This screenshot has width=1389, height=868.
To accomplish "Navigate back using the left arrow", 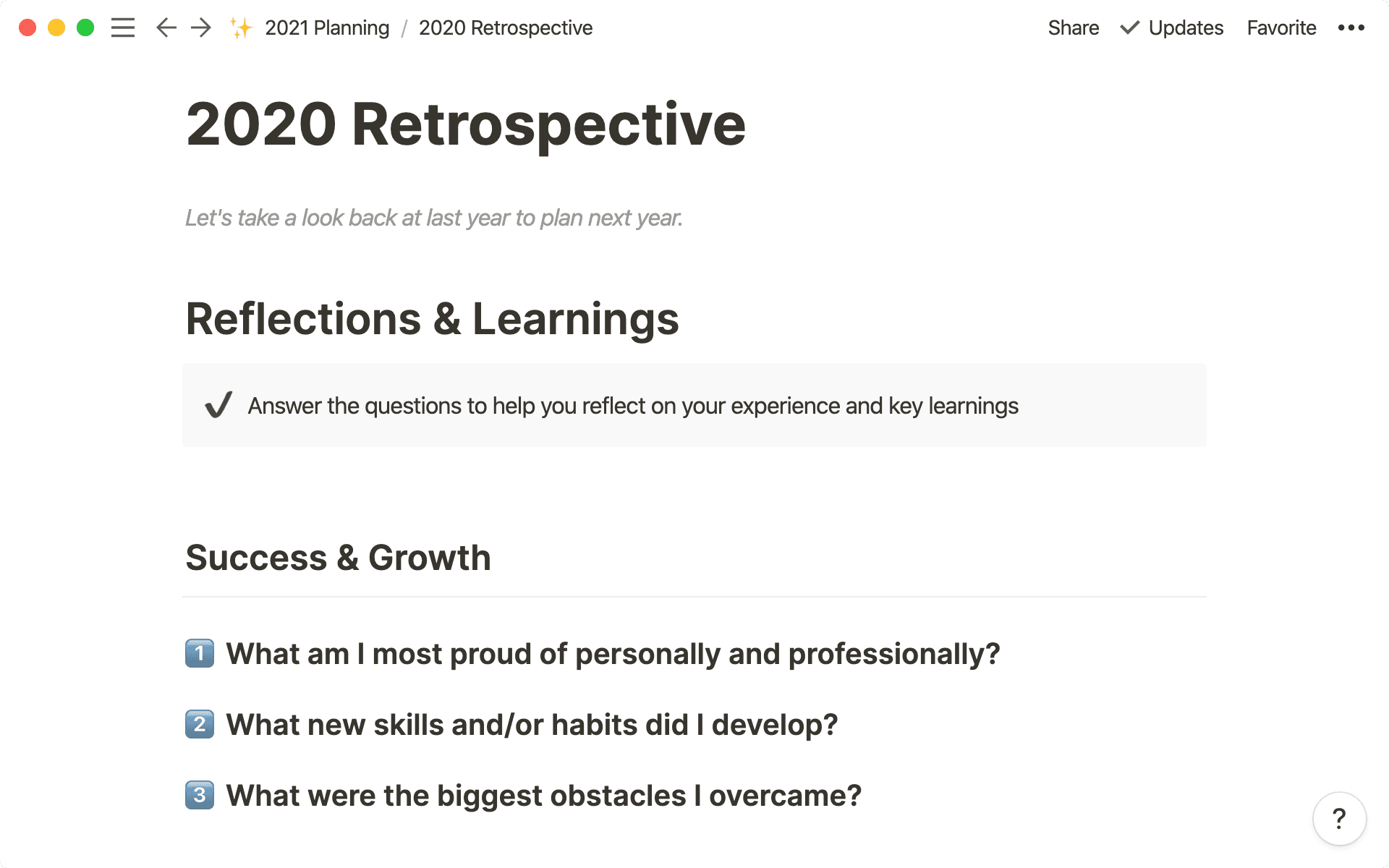I will click(x=165, y=27).
